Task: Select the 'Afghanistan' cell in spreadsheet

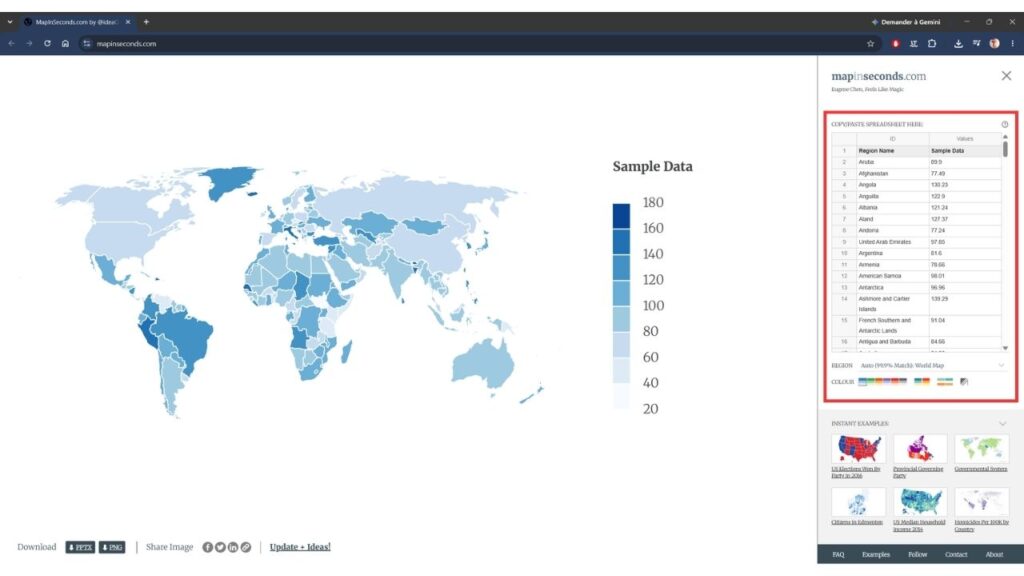Action: [x=893, y=174]
